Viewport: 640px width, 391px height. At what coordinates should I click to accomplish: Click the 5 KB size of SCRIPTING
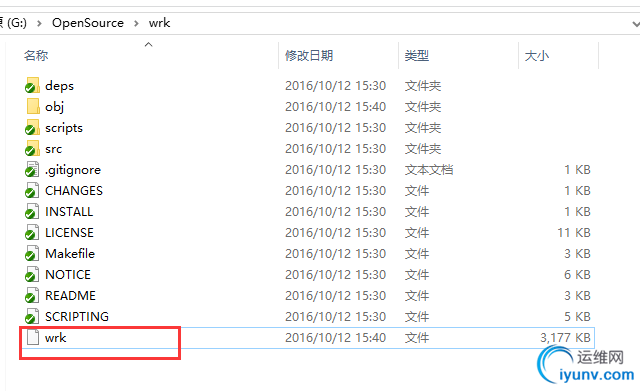(577, 317)
